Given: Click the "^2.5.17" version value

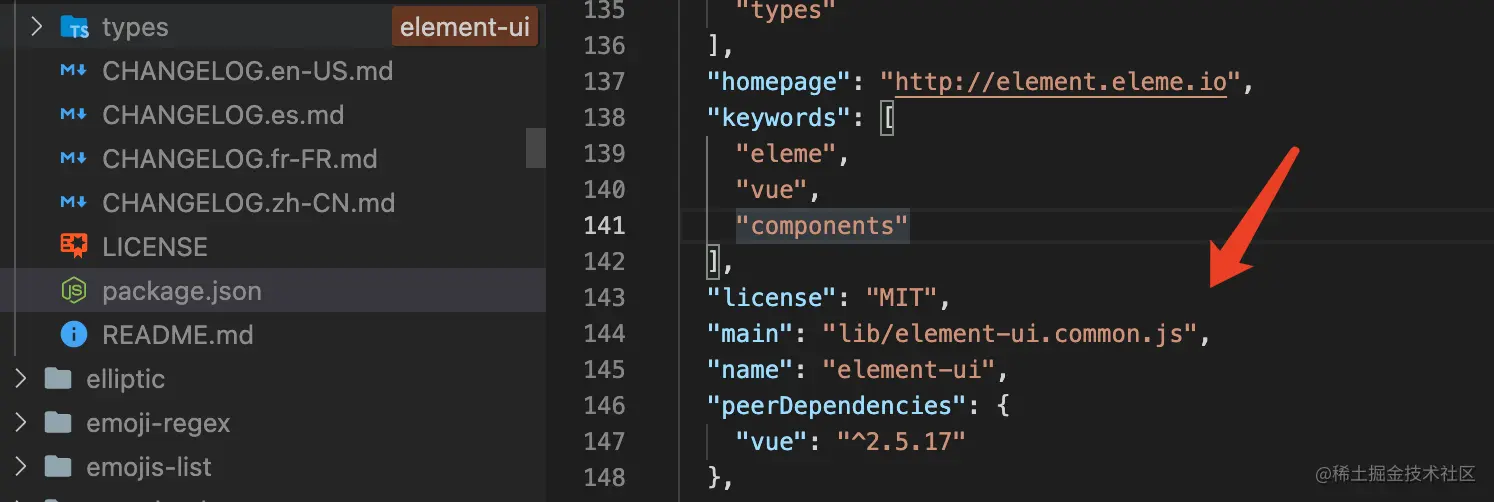Looking at the screenshot, I should pyautogui.click(x=901, y=441).
